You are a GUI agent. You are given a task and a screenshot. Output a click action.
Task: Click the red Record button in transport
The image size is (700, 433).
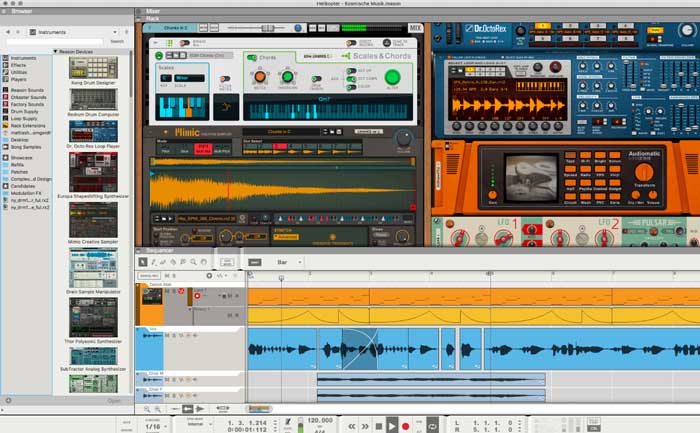[405, 426]
